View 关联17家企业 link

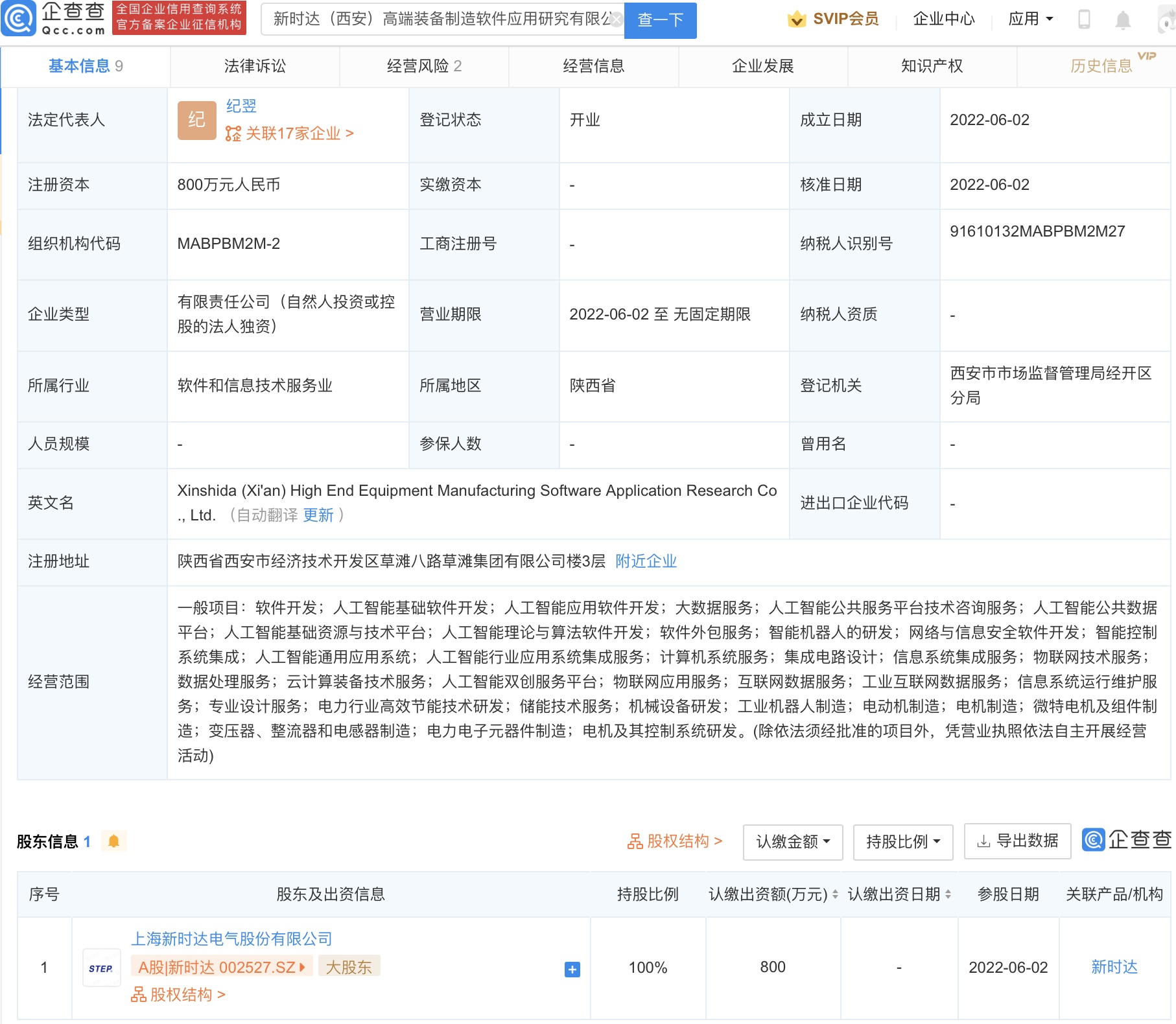290,134
